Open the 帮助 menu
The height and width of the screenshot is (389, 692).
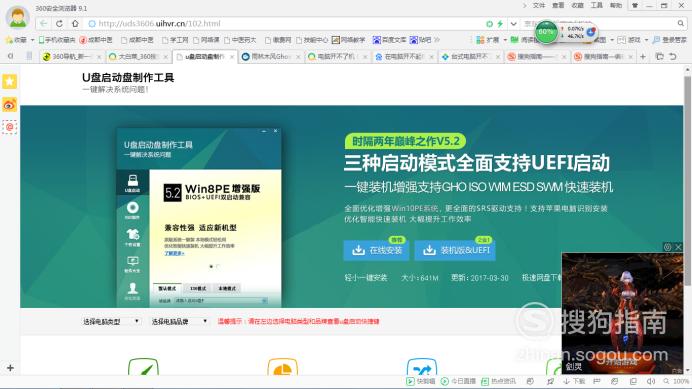tap(616, 5)
